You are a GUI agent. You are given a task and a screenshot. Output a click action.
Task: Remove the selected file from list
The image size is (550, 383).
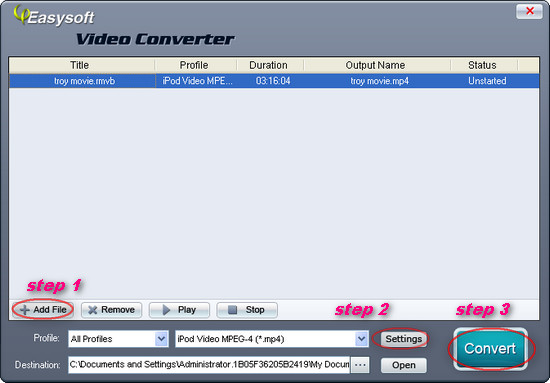[111, 310]
